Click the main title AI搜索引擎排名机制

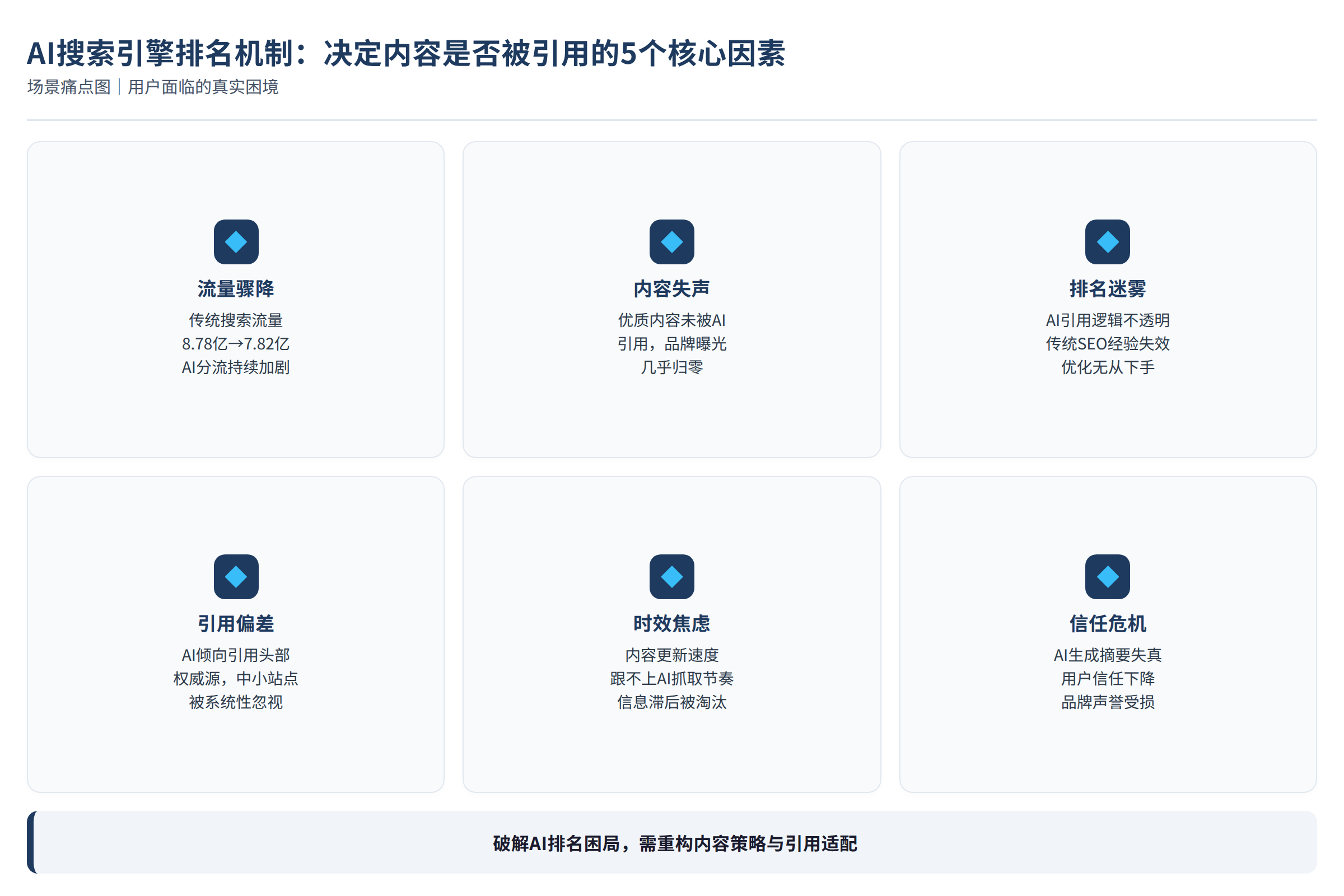pos(405,53)
